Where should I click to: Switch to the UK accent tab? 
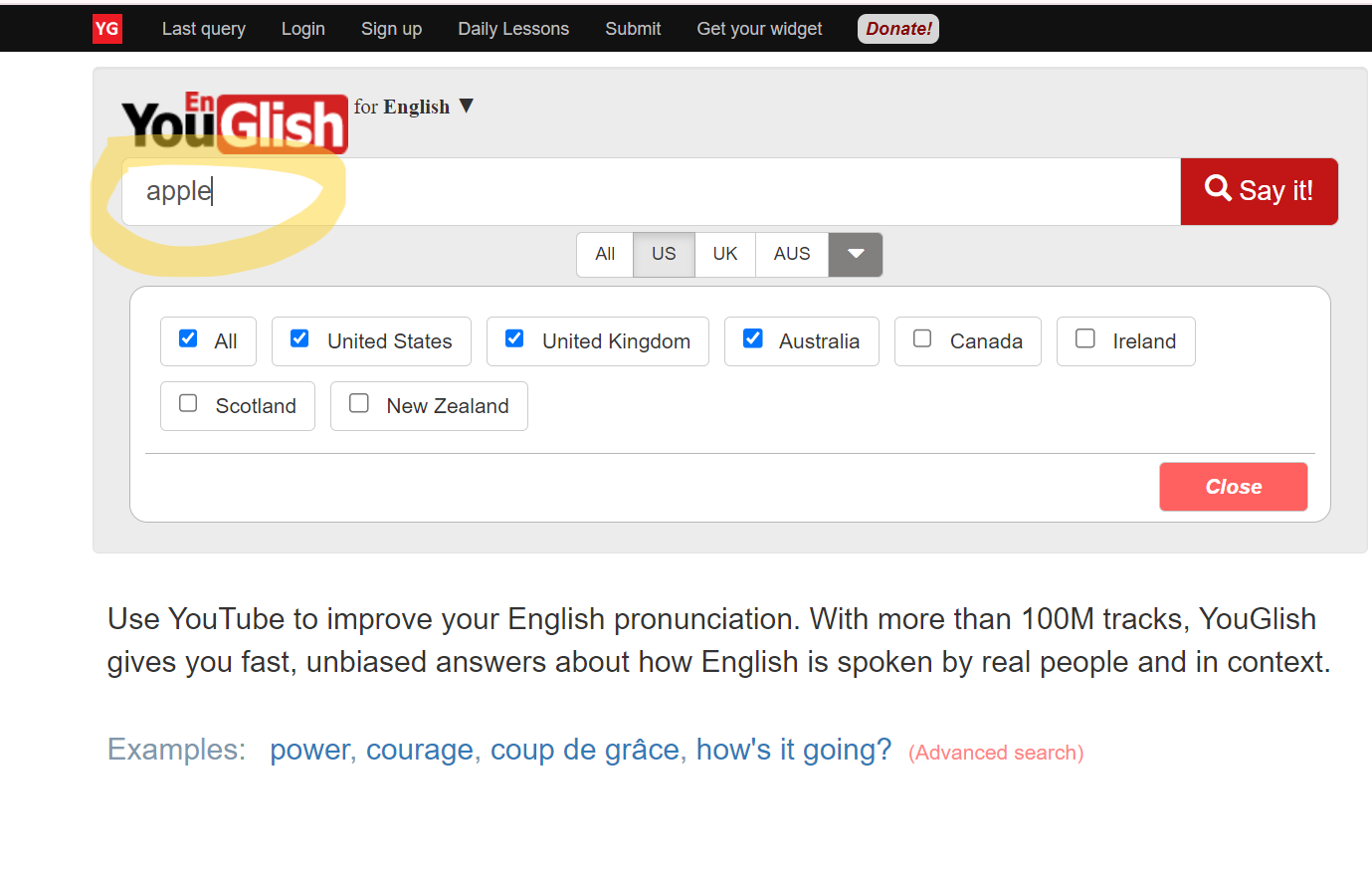pyautogui.click(x=724, y=254)
